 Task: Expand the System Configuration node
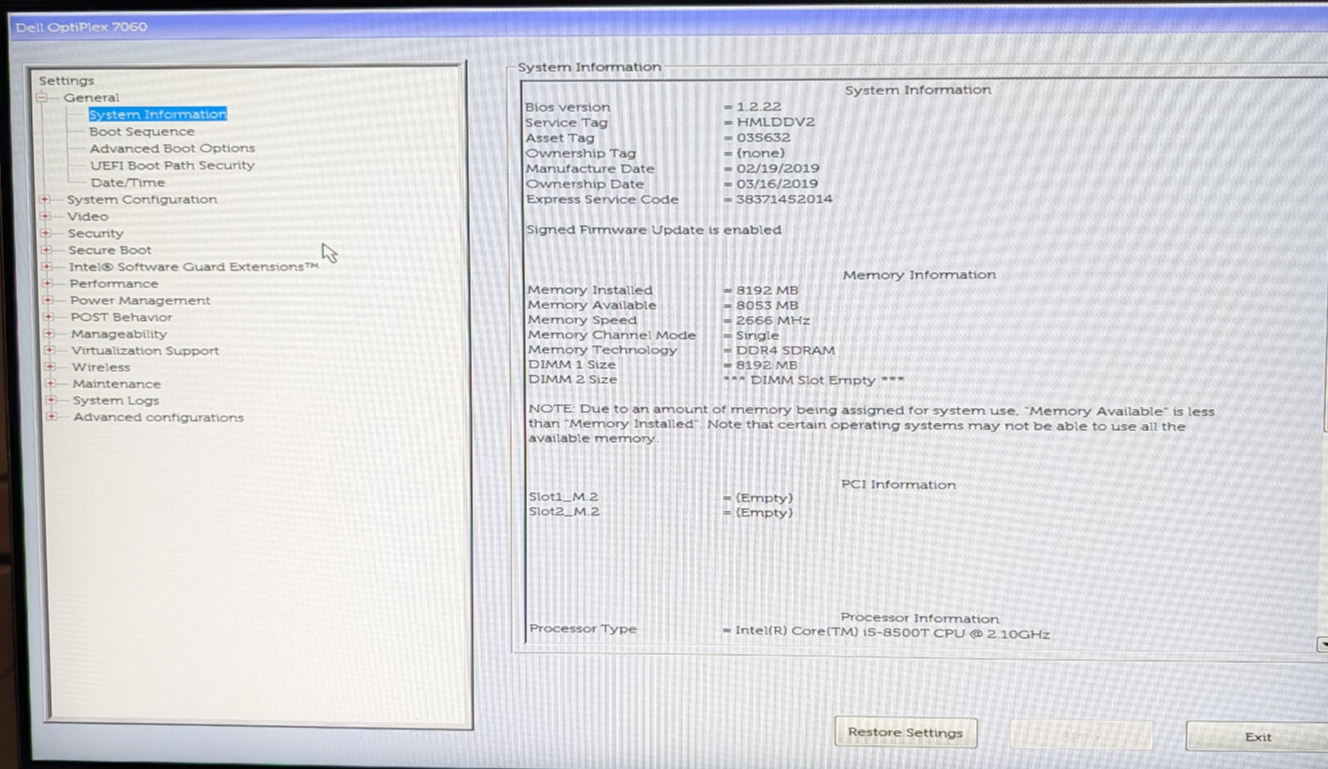44,200
